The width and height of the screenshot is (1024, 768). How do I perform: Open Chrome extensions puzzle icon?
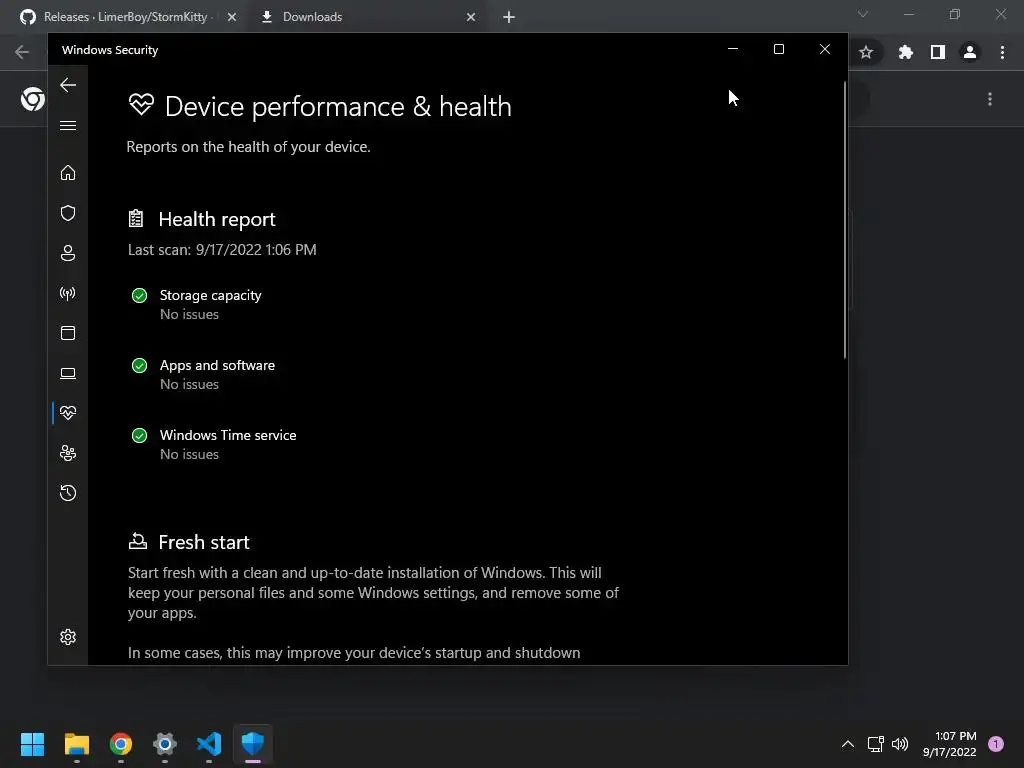(x=905, y=52)
